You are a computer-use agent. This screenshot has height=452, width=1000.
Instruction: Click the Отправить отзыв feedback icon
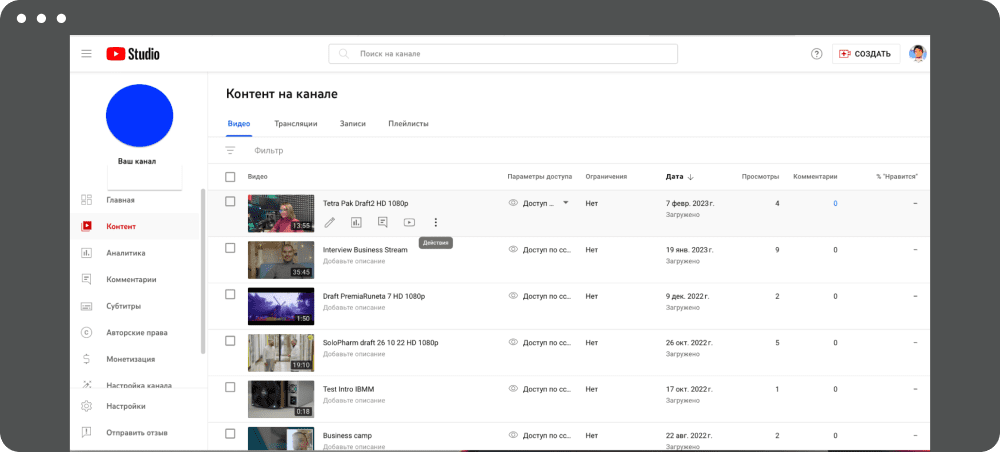pos(87,432)
